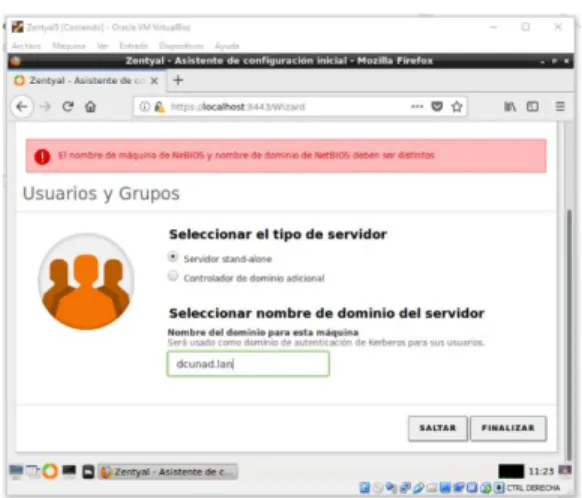Open a new Firefox tab
The width and height of the screenshot is (582, 498).
(178, 80)
